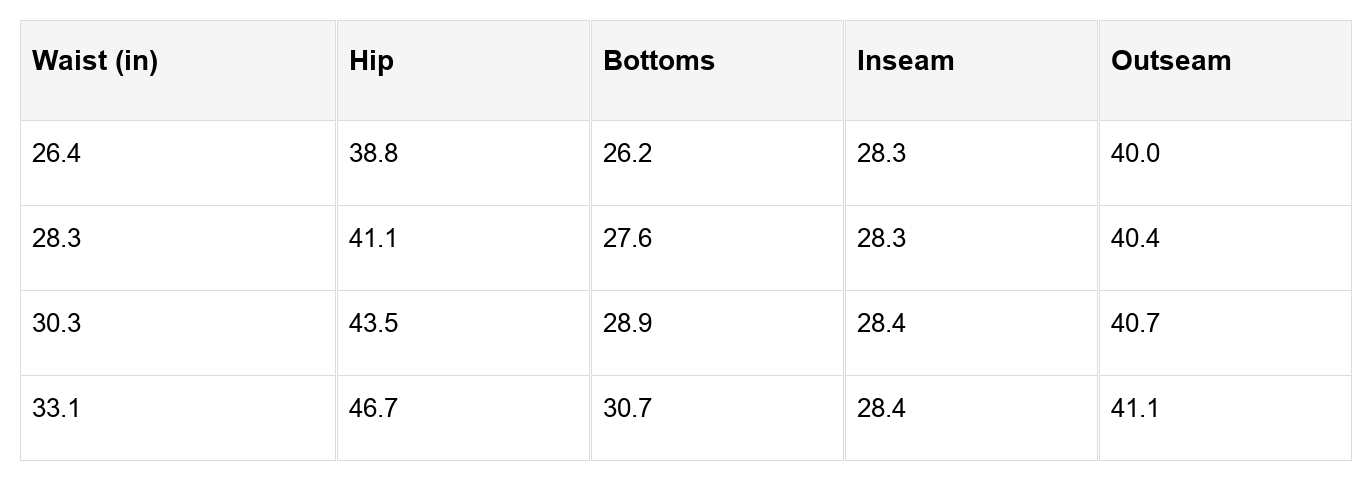Select the 27.6 bottoms cell
This screenshot has height=480, width=1371.
coord(627,239)
